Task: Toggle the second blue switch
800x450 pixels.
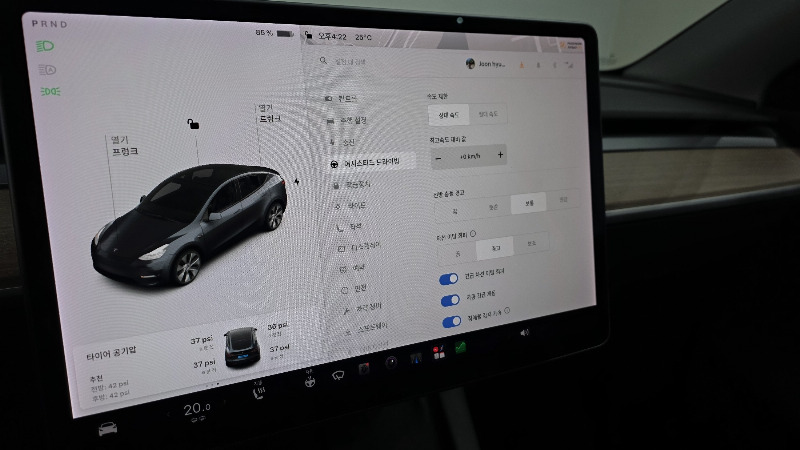Action: click(x=450, y=300)
